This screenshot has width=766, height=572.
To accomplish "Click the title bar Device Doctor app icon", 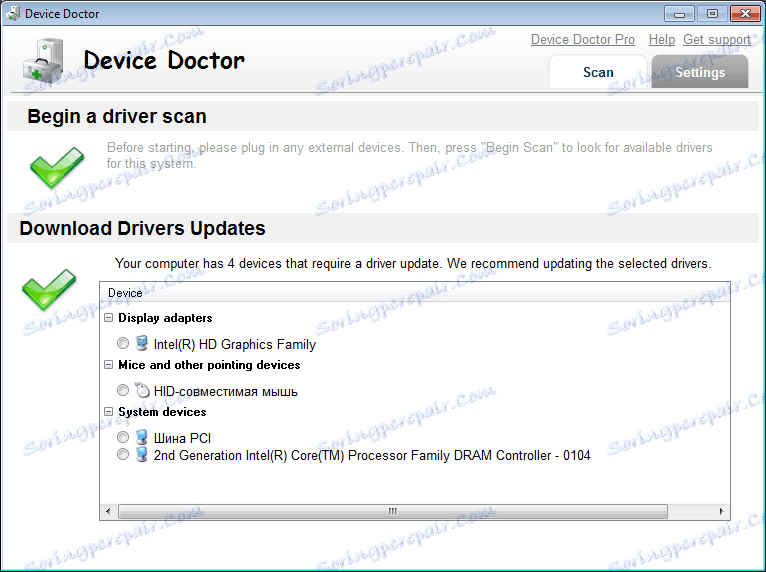I will pyautogui.click(x=13, y=13).
